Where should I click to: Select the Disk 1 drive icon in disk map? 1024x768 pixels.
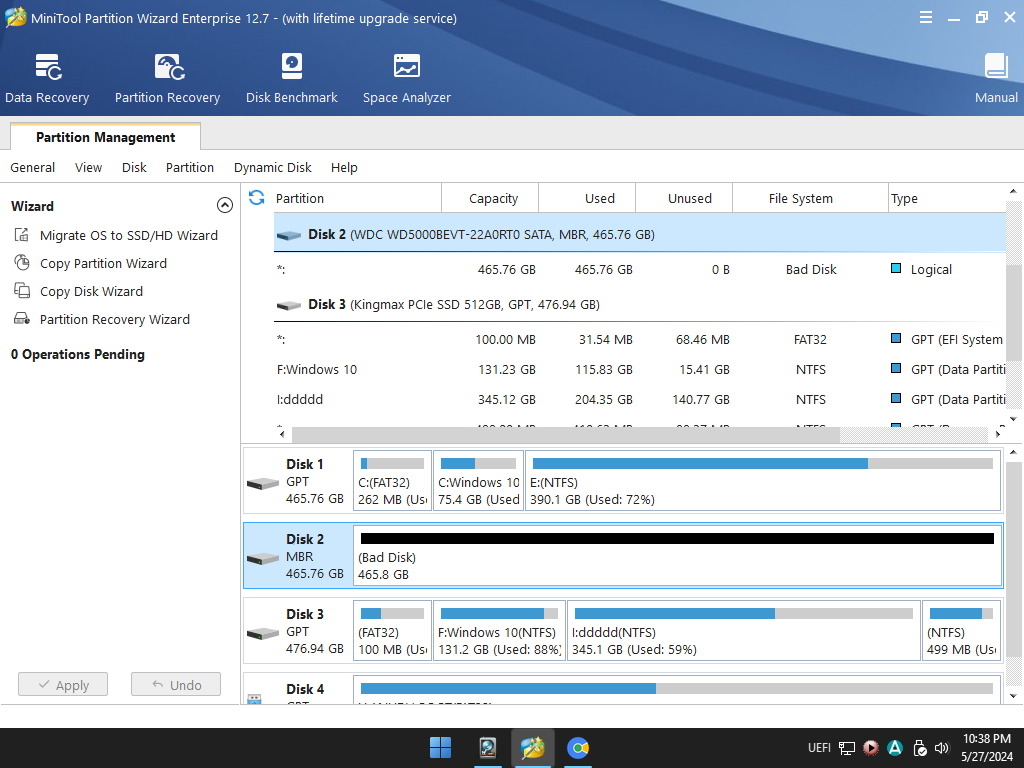(263, 484)
